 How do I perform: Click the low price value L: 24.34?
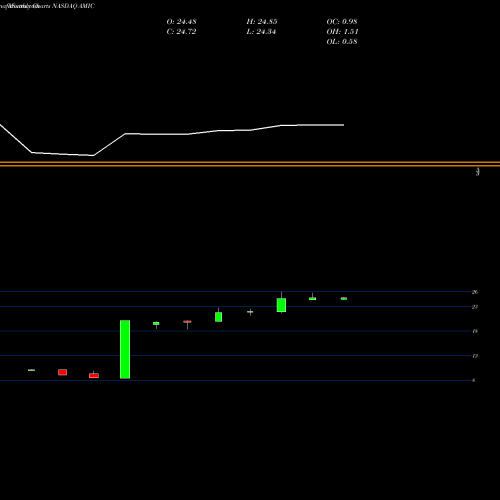coord(261,32)
